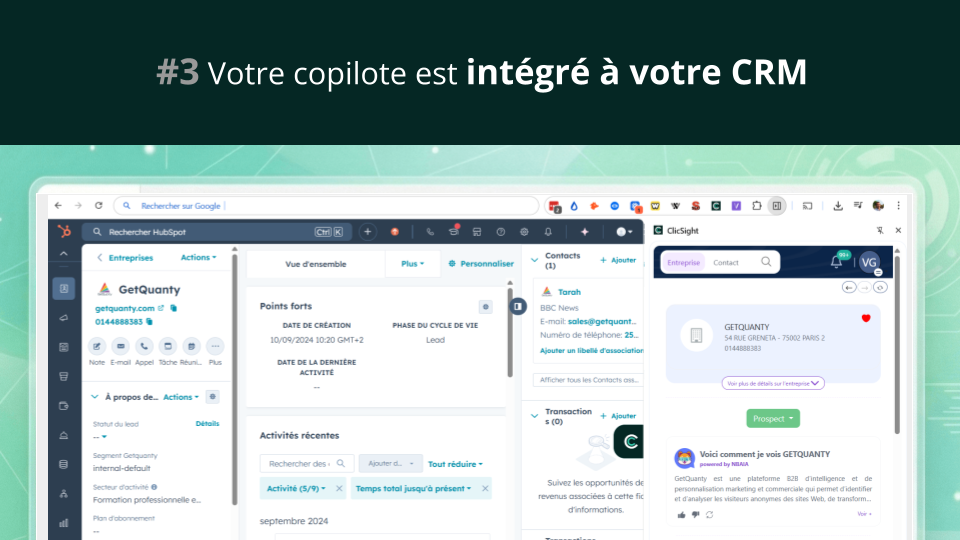Open the À propos Actions dropdown

[x=181, y=397]
